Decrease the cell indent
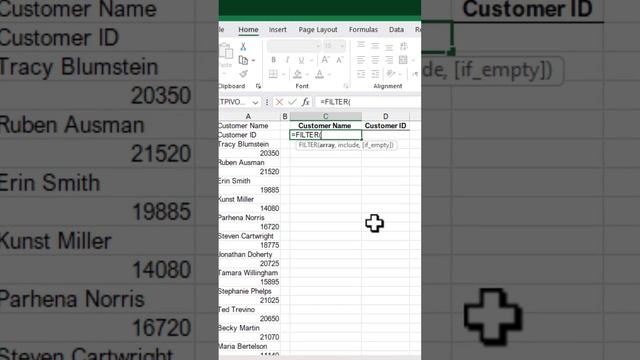This screenshot has width=640, height=360. pos(361,74)
